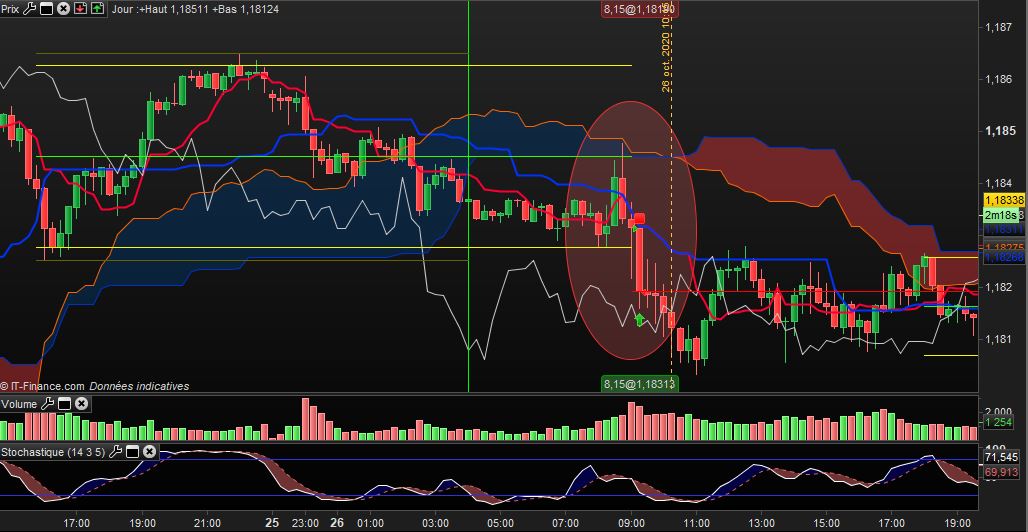Select the yellow 1,18338 current price tag
The height and width of the screenshot is (532, 1028).
[x=1005, y=199]
